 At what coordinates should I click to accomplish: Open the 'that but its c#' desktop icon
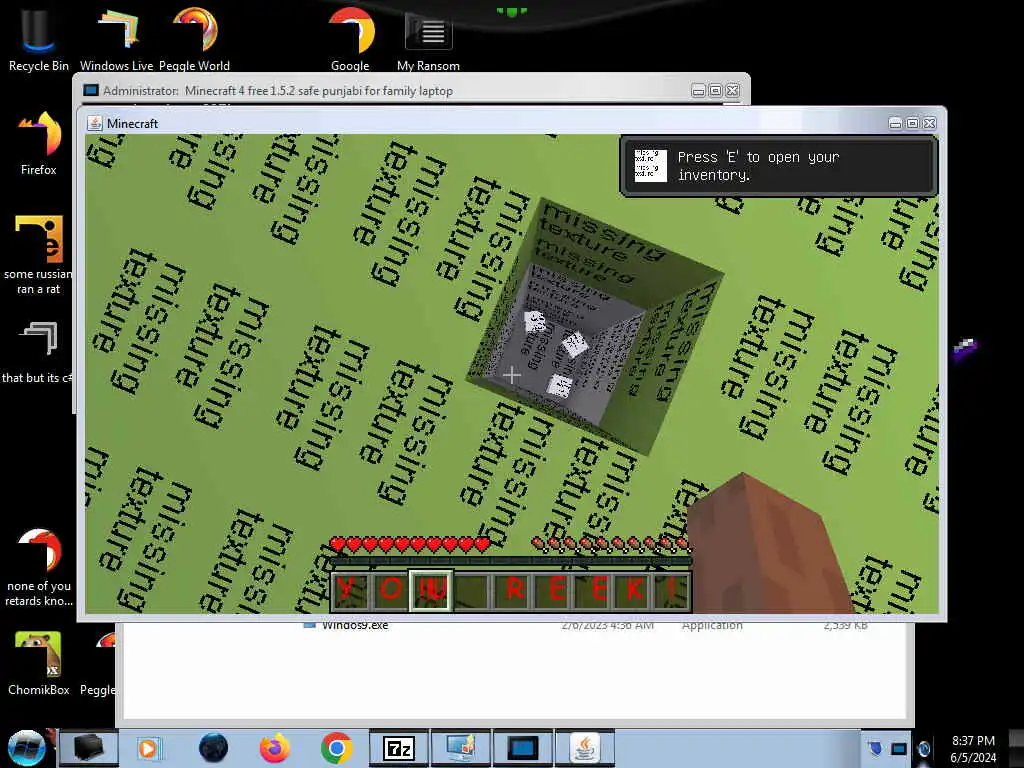point(37,351)
